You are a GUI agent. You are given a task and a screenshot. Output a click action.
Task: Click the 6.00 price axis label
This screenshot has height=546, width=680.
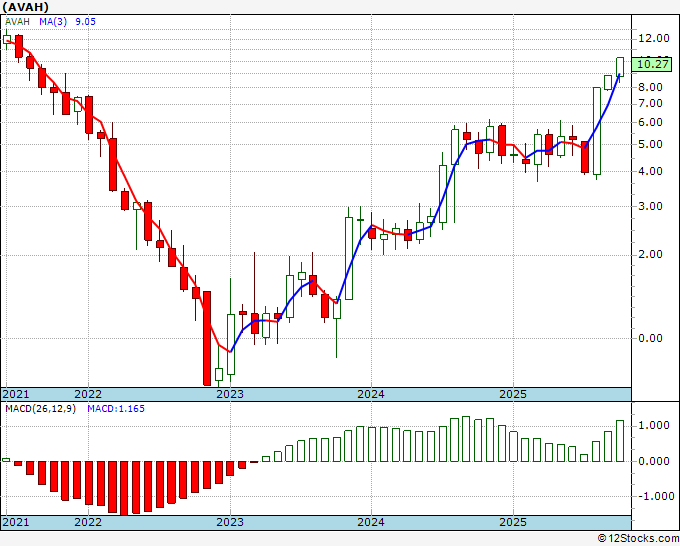(x=650, y=122)
